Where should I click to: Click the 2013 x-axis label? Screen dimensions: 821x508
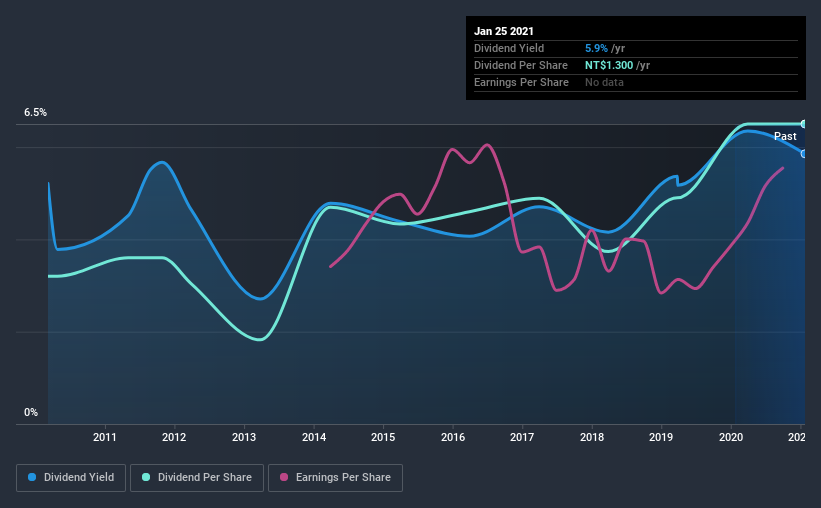tap(244, 437)
